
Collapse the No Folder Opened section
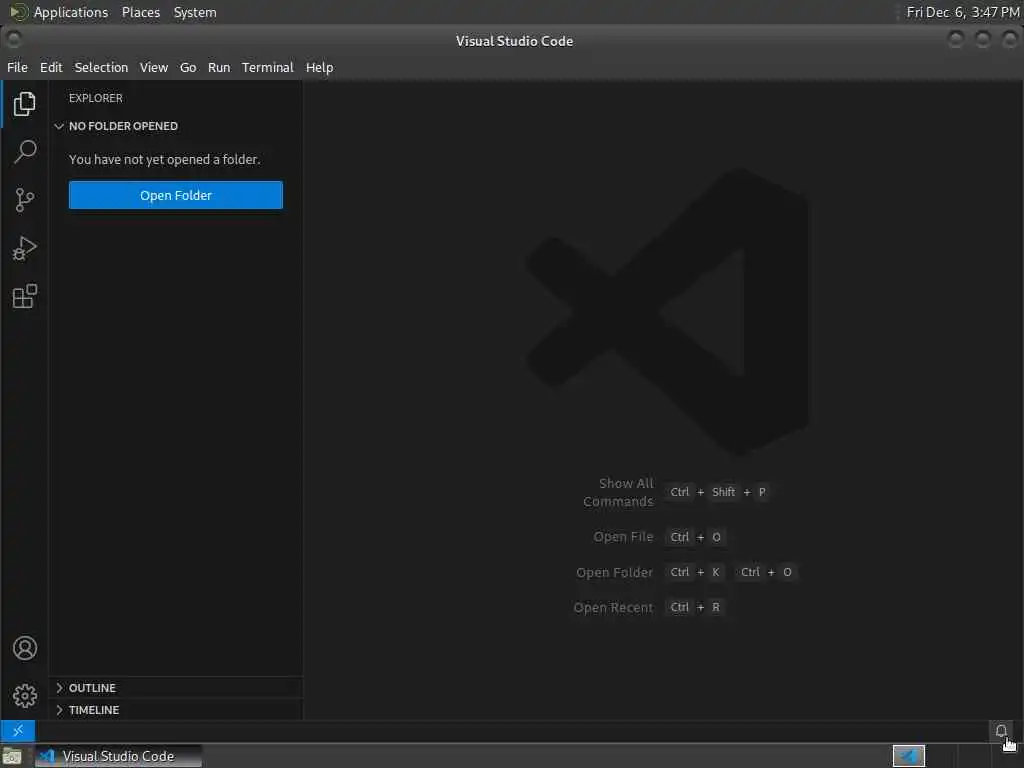(x=176, y=126)
